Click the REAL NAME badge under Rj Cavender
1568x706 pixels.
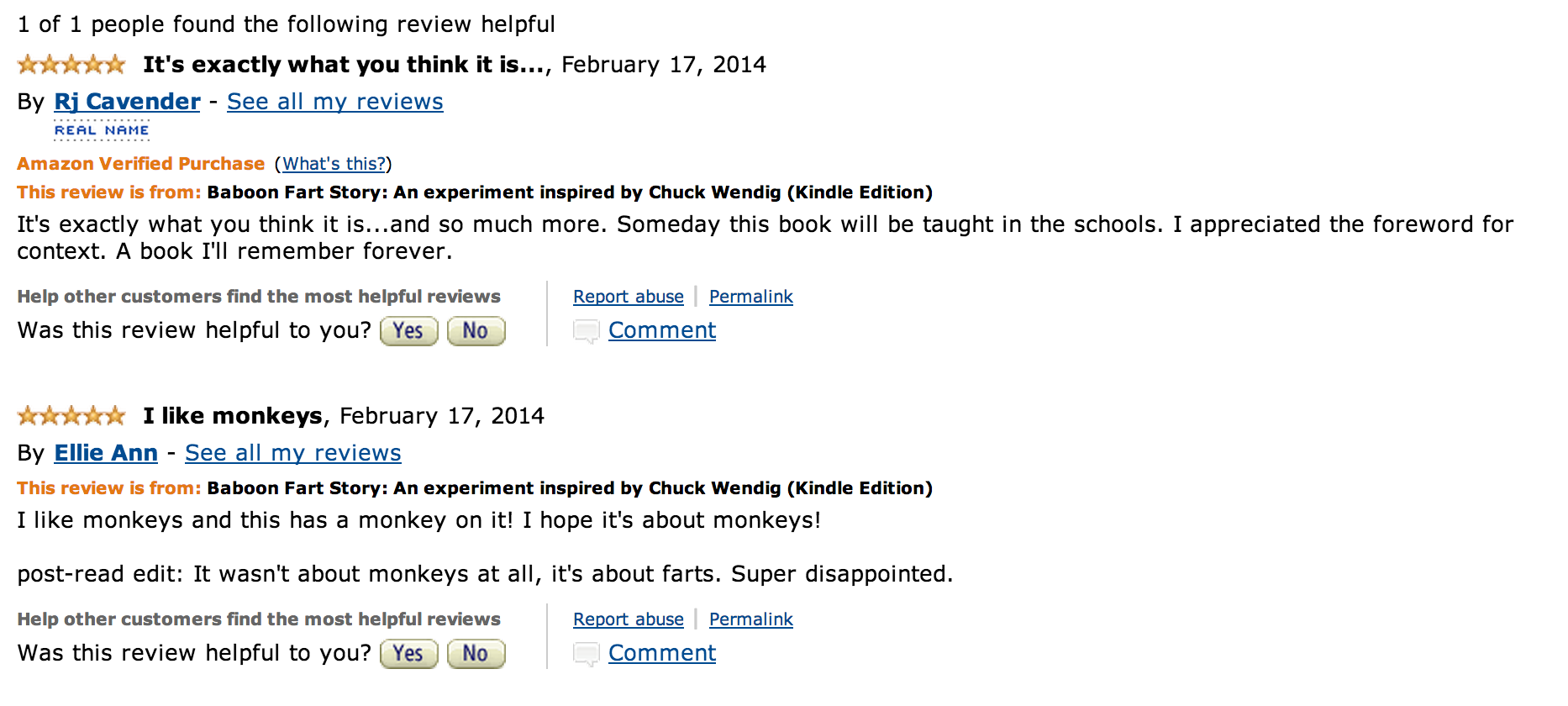click(x=102, y=130)
